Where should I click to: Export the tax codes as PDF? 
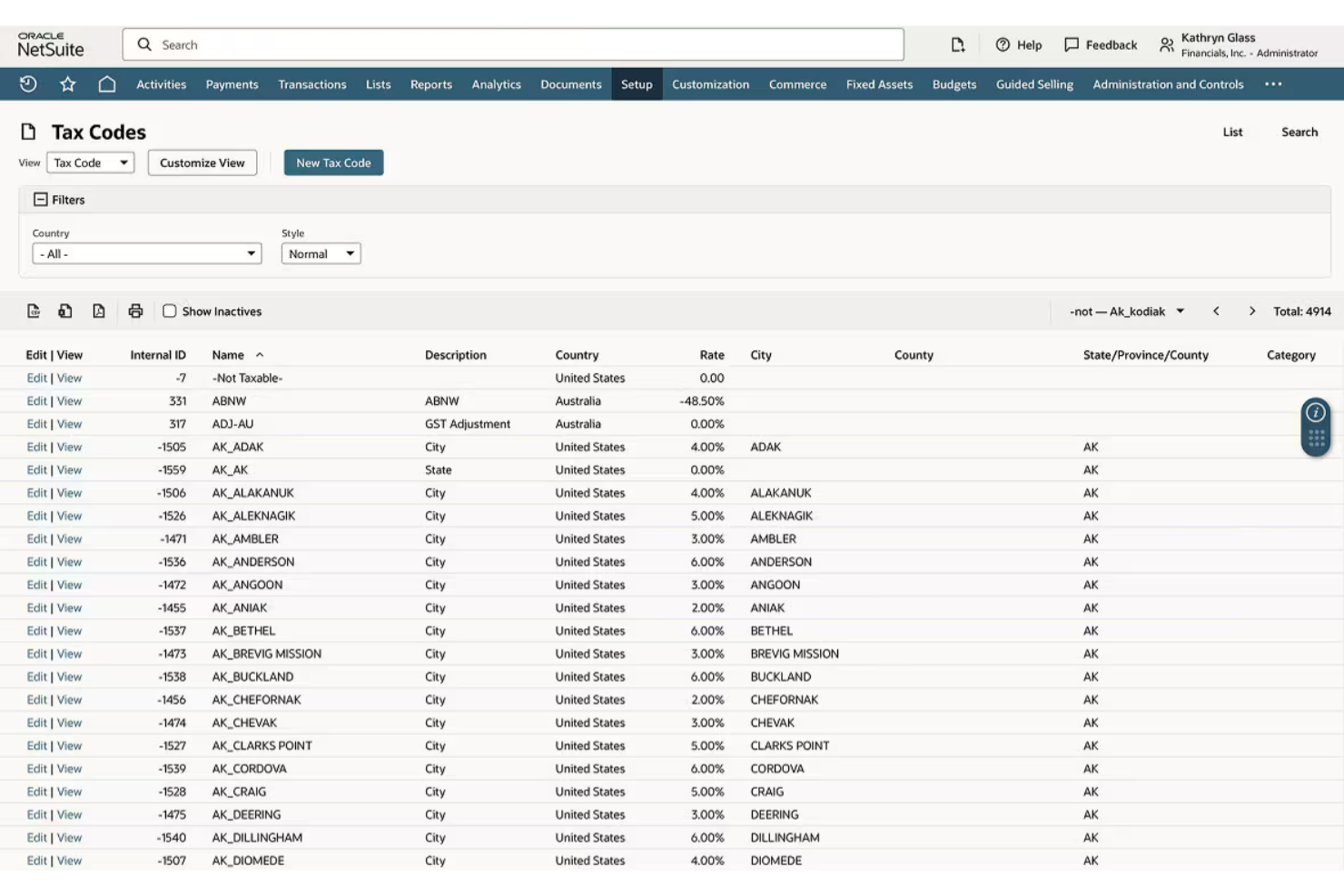[x=96, y=310]
